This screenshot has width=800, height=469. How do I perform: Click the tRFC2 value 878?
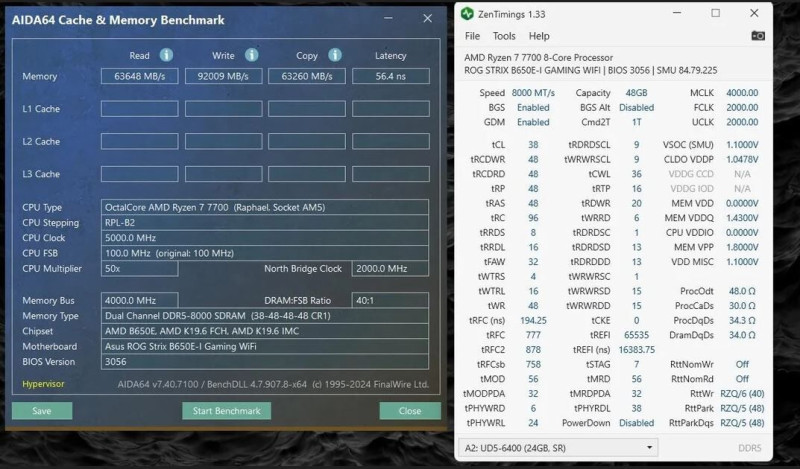533,350
